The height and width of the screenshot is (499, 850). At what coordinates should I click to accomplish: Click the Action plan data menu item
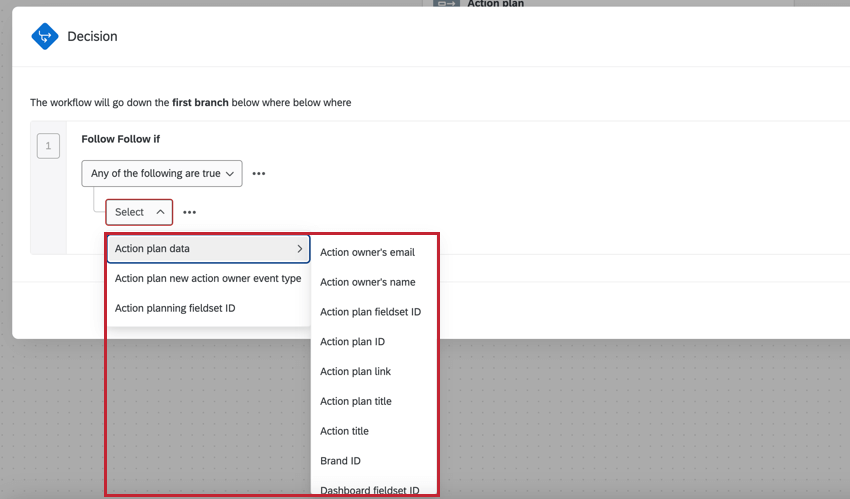pyautogui.click(x=208, y=249)
